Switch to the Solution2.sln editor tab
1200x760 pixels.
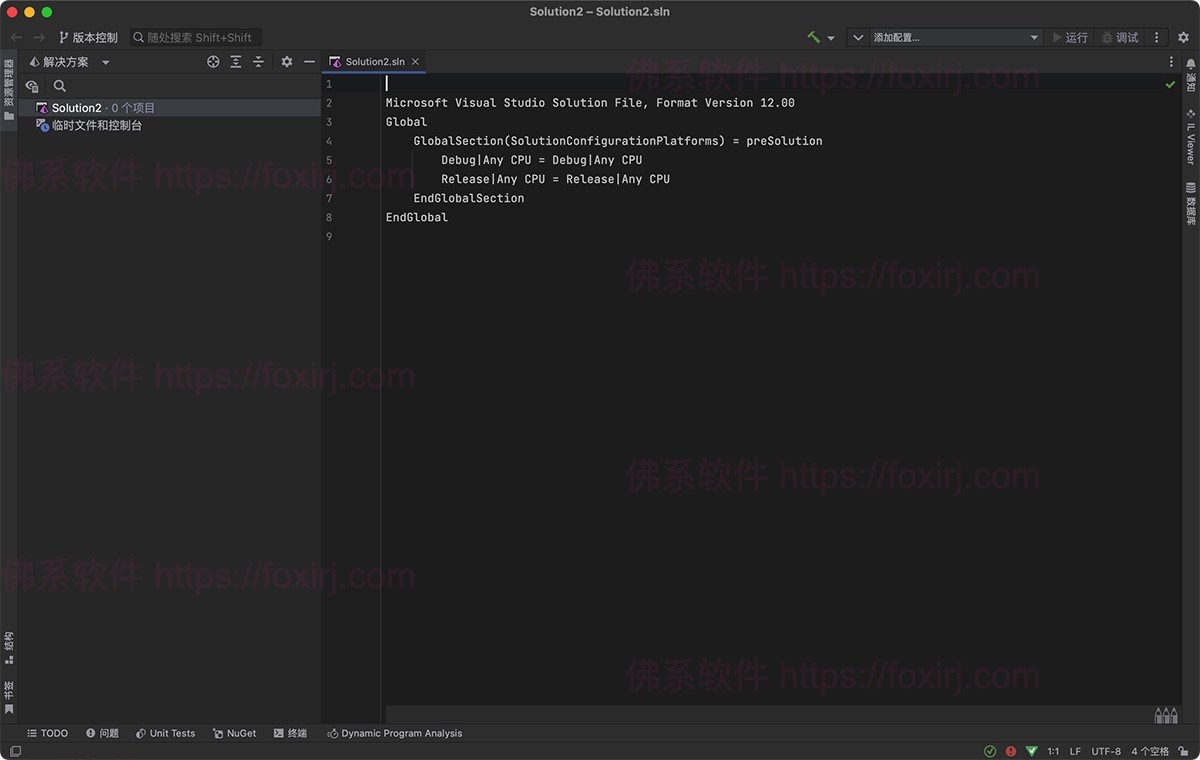click(374, 60)
